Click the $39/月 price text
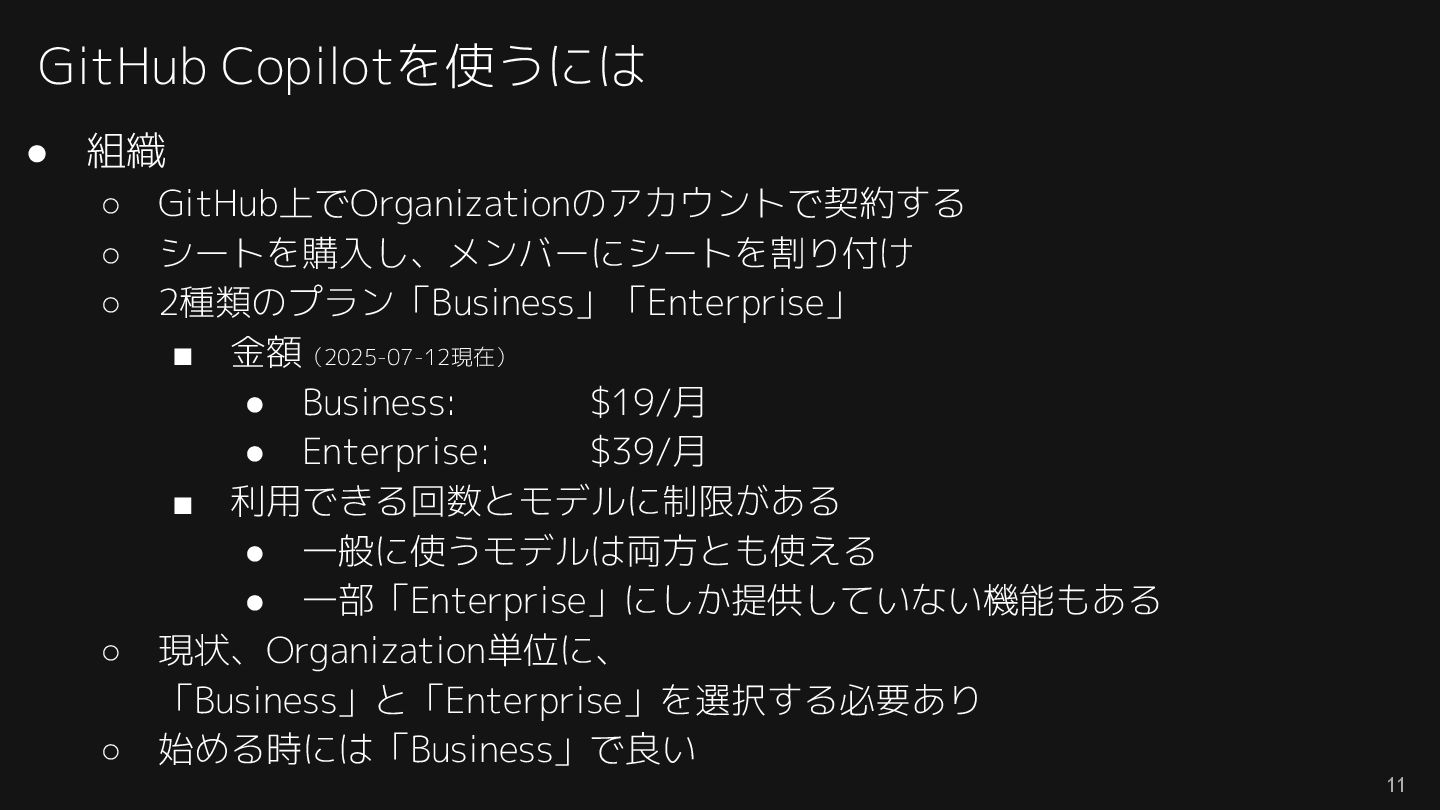 click(x=648, y=452)
